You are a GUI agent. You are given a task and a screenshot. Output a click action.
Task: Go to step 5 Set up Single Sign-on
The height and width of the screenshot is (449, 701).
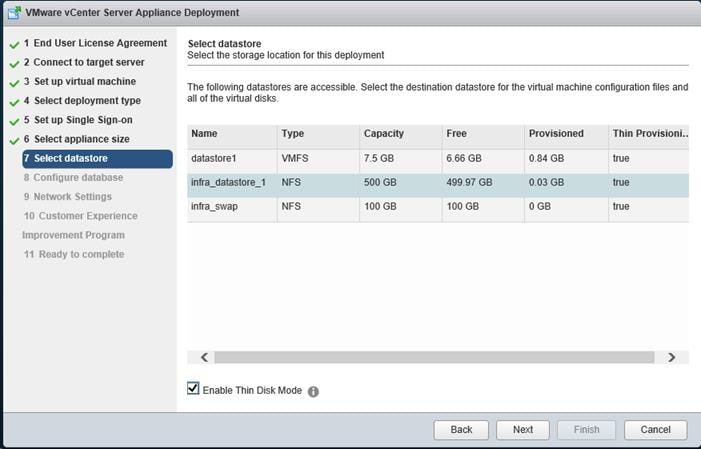pos(78,120)
